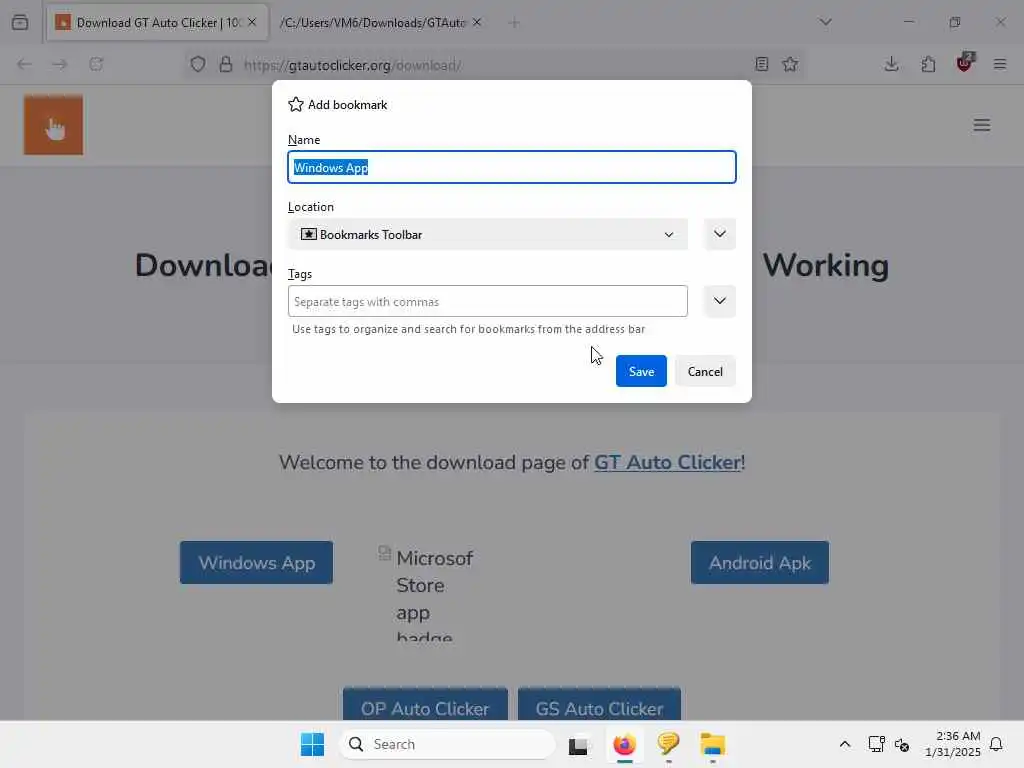Save the bookmark
This screenshot has height=768, width=1024.
click(641, 371)
